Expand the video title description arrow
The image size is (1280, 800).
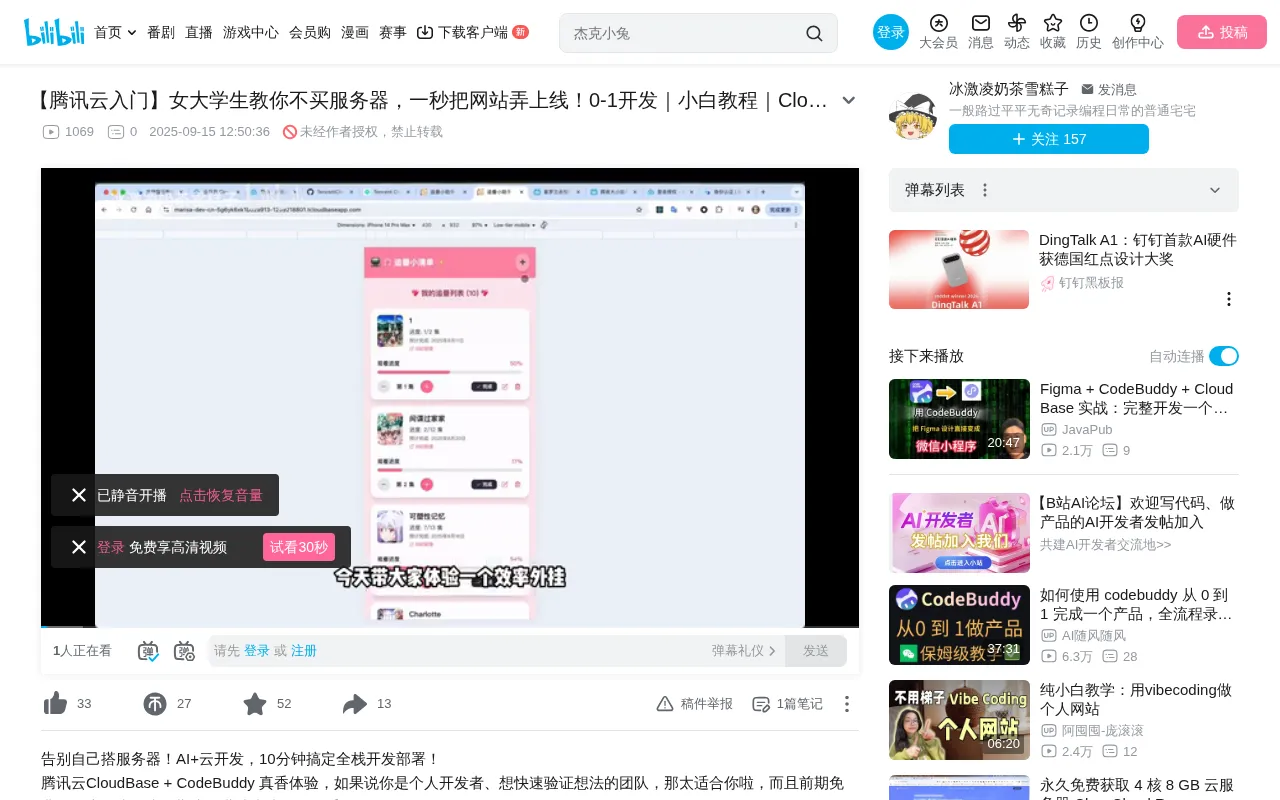coord(849,100)
